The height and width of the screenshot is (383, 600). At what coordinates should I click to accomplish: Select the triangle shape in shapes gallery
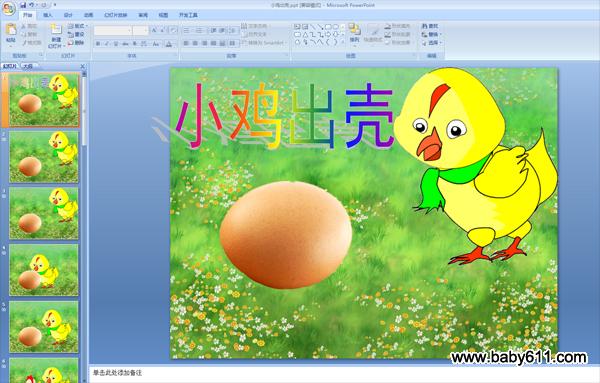coord(305,34)
